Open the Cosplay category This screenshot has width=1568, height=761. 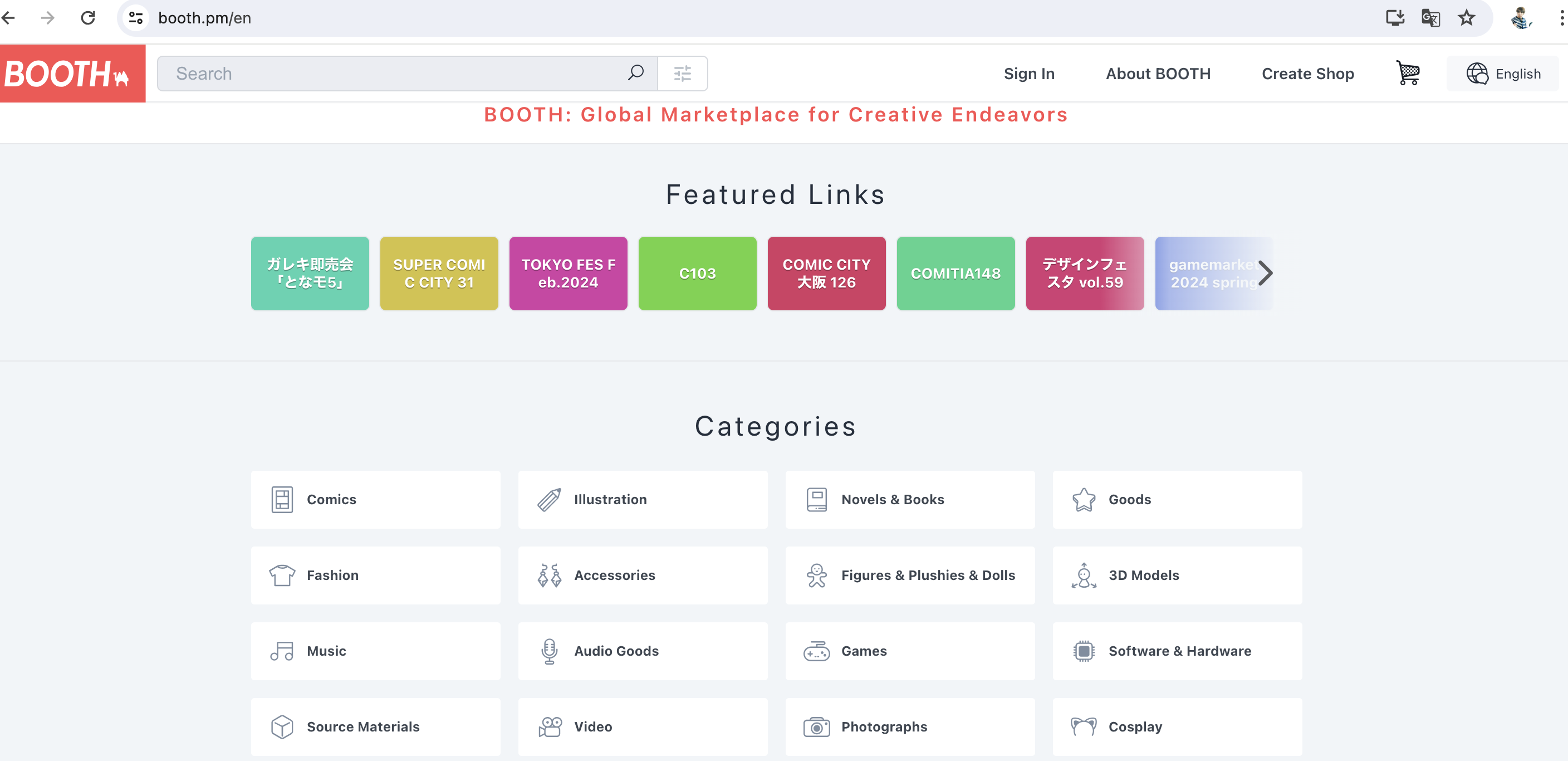[x=1177, y=727]
